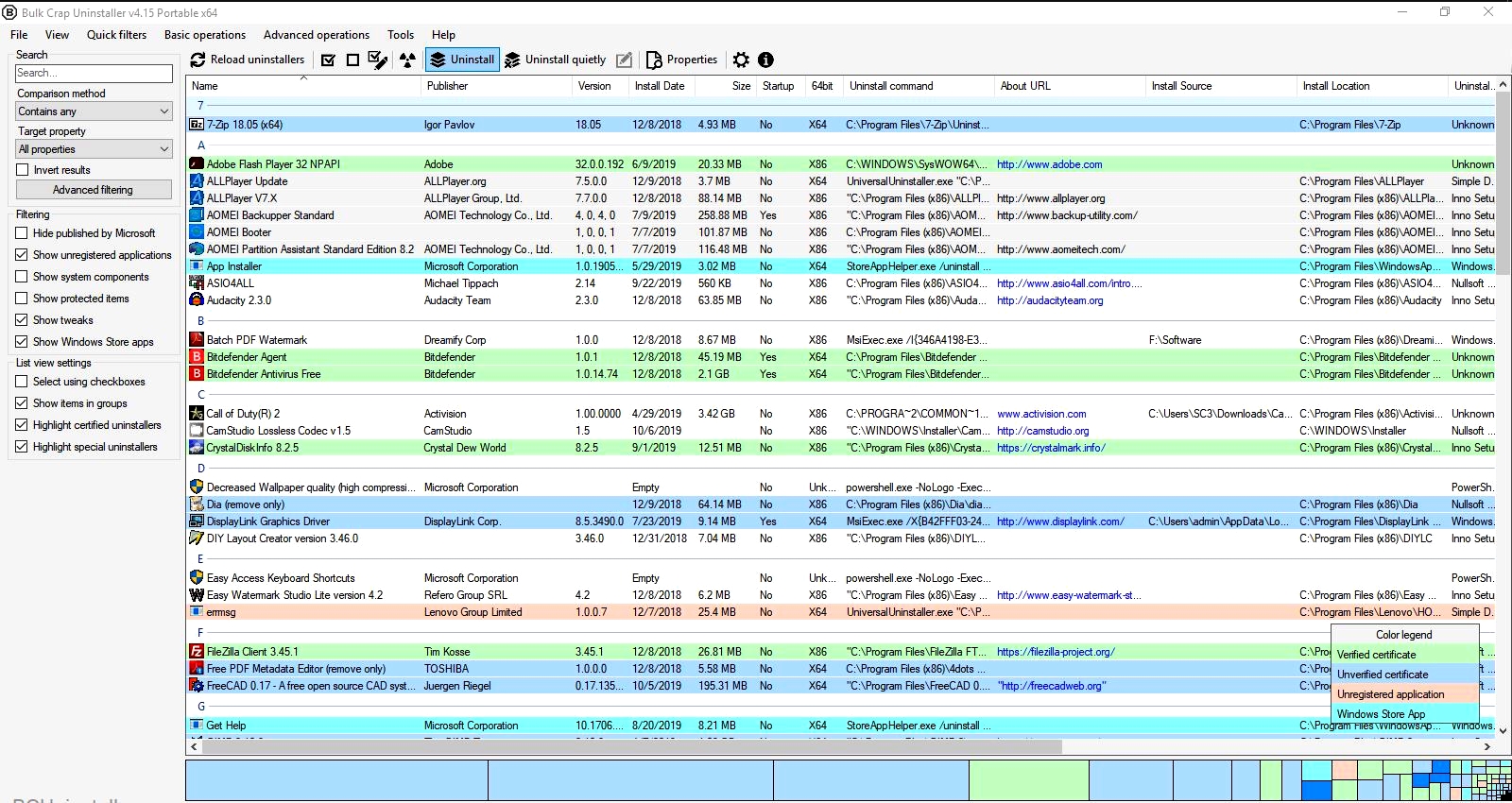Screen dimensions: 1512x803
Task: Click the Call of Duty(R) 2 icon
Action: (197, 414)
